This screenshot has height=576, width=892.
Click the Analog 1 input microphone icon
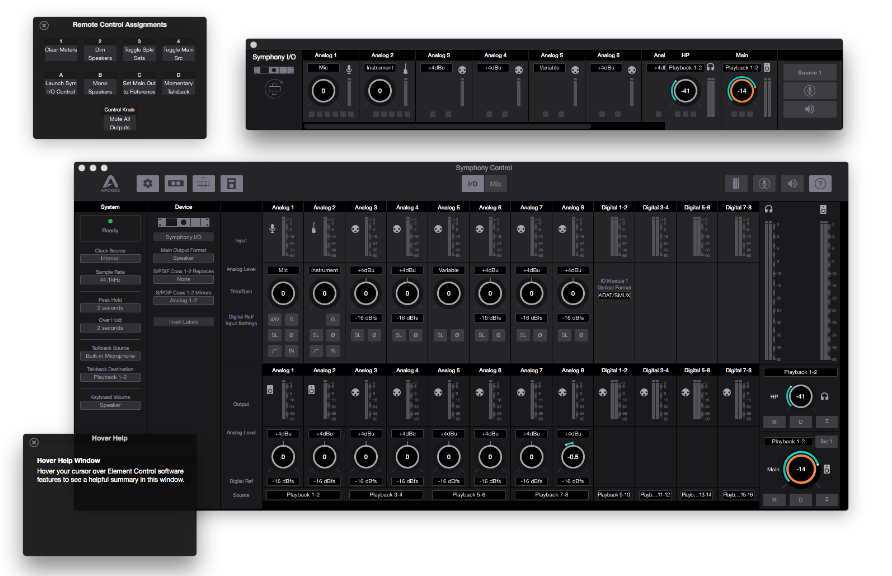(x=272, y=229)
